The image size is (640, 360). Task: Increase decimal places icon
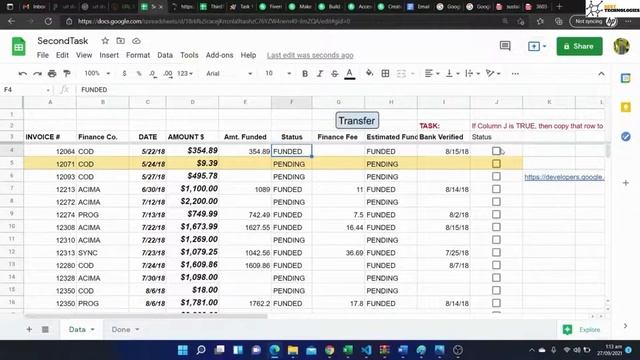(x=168, y=73)
